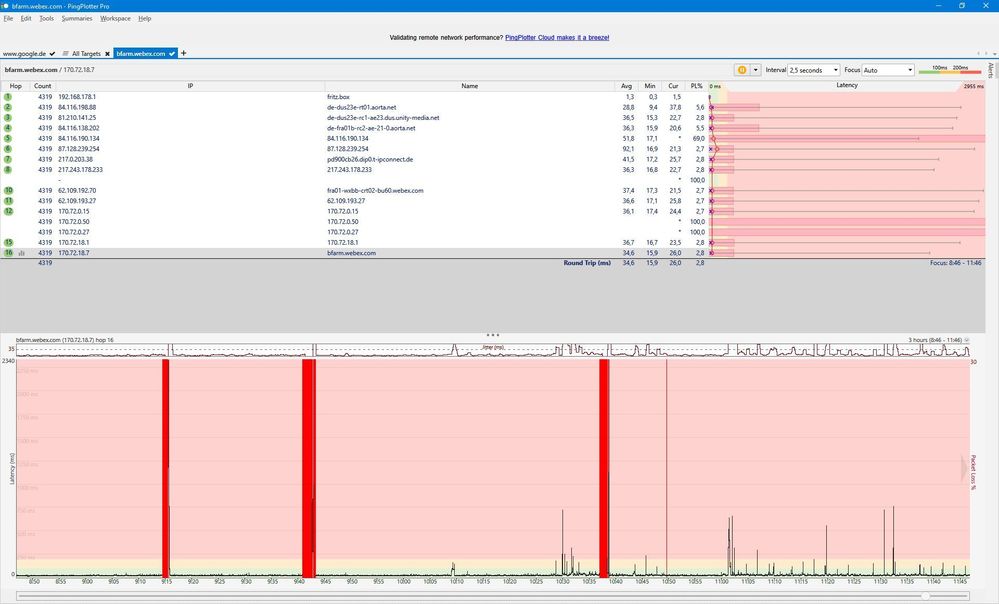
Task: Select hop 11 circle icon for 62.109.193.27
Action: (8, 201)
